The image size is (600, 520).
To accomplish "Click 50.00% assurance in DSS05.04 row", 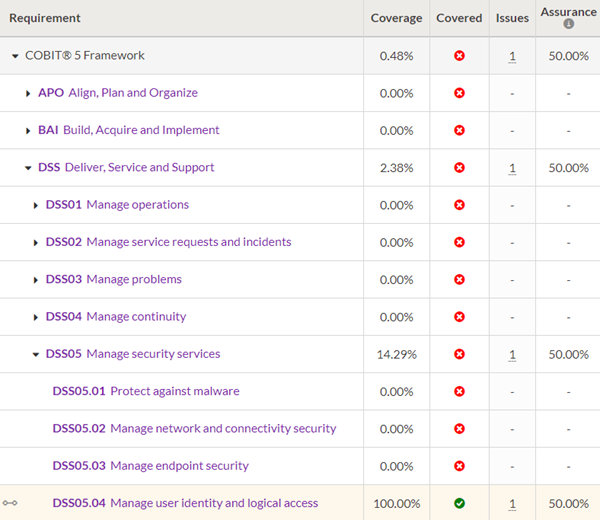I will pos(568,504).
